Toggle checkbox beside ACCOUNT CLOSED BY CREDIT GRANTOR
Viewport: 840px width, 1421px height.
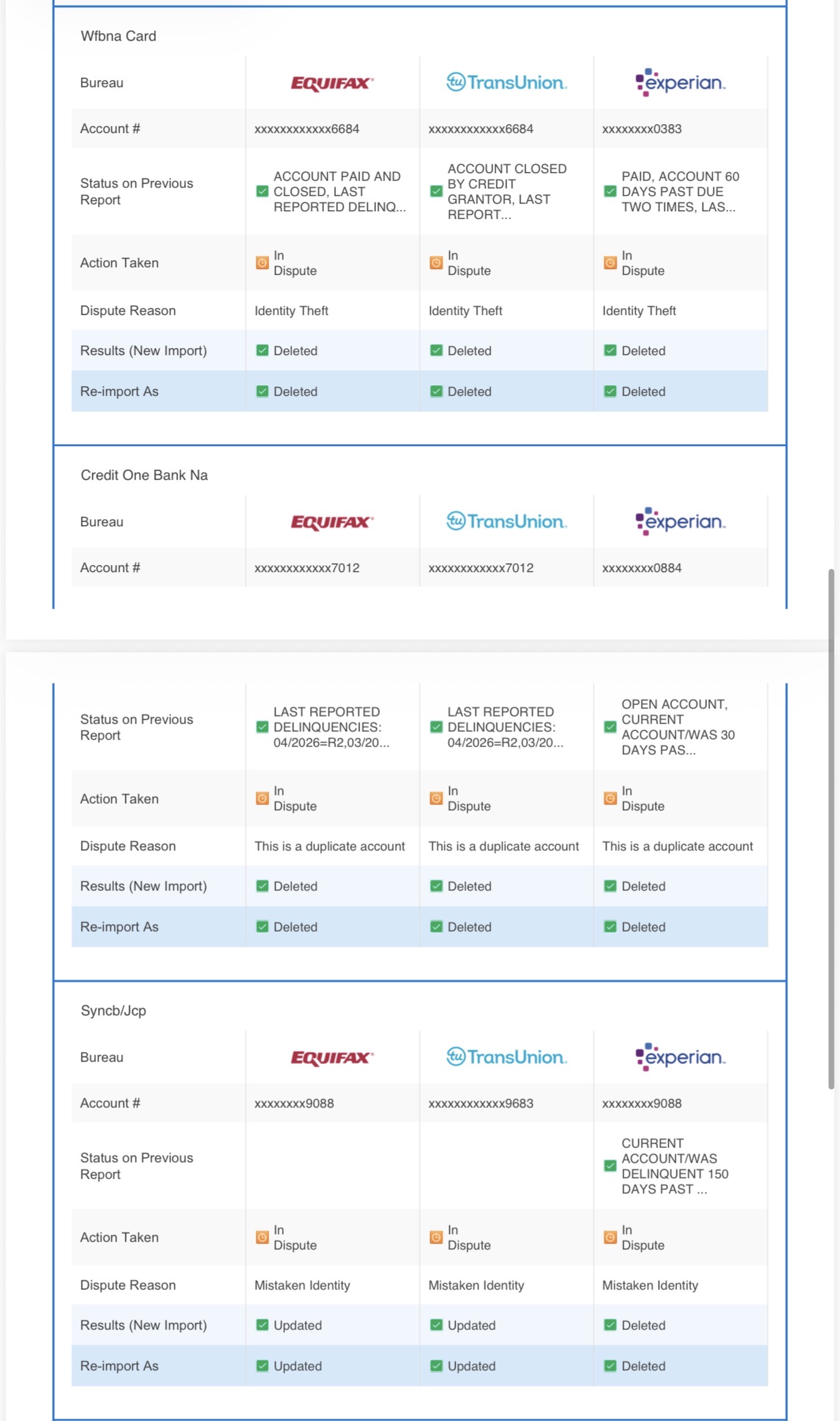[436, 191]
